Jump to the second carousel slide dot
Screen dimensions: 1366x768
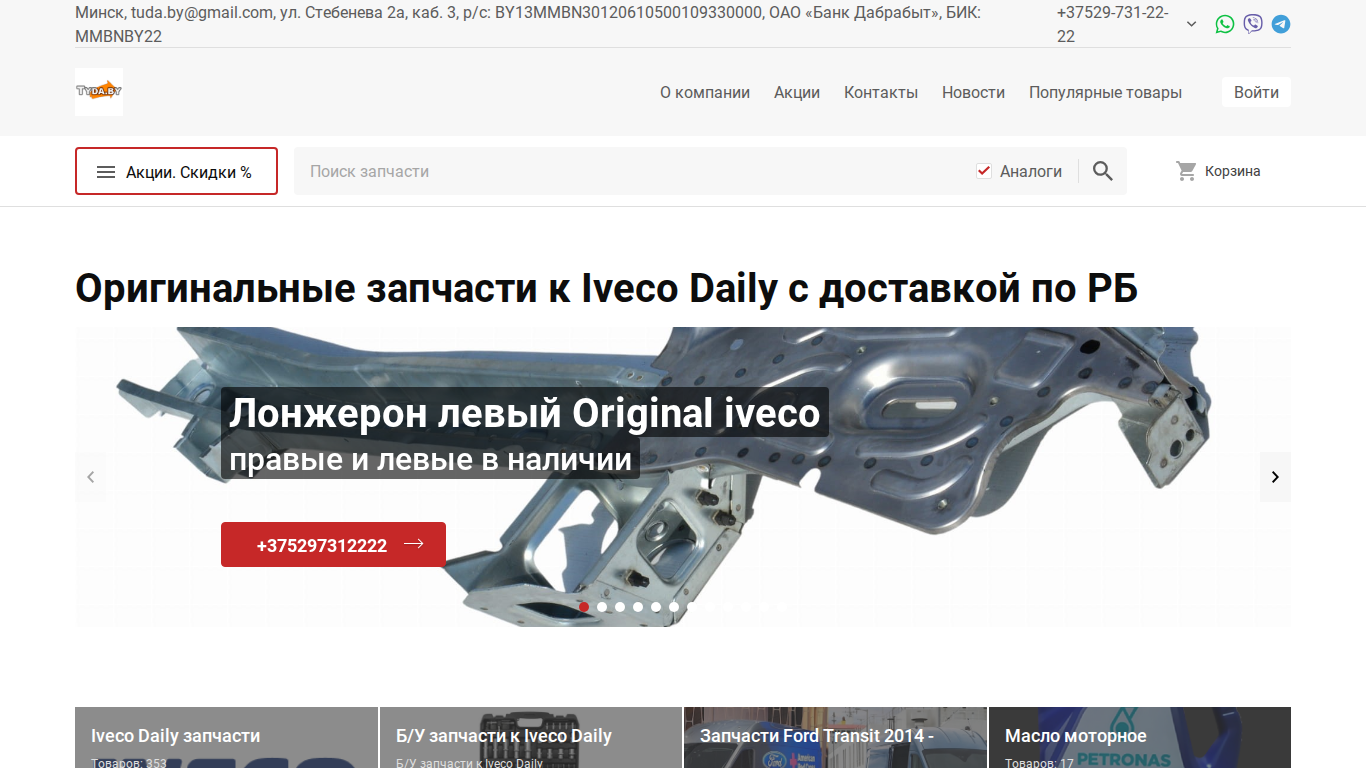pos(602,607)
